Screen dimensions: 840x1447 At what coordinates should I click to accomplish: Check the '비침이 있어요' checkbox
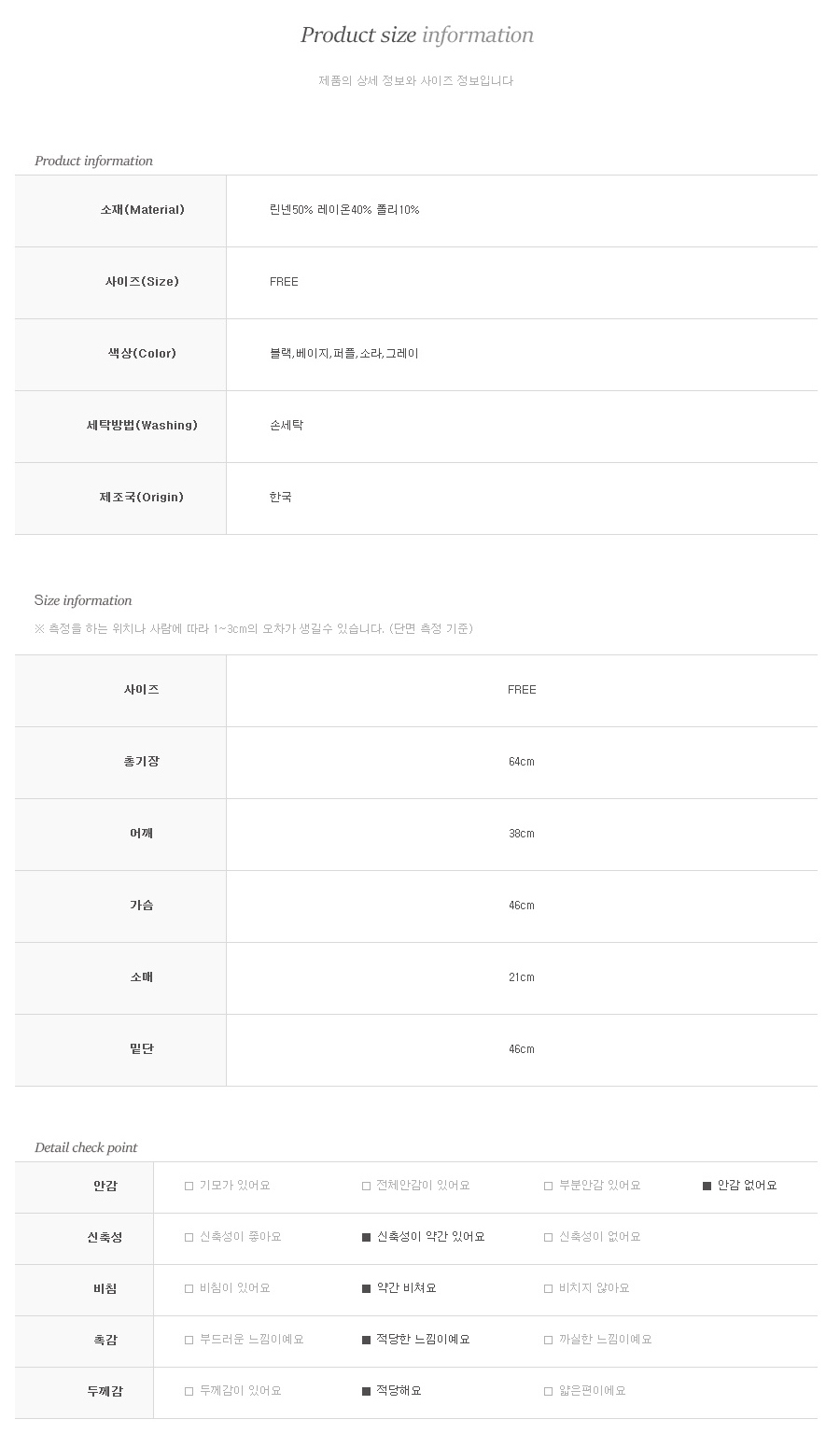pos(189,1288)
